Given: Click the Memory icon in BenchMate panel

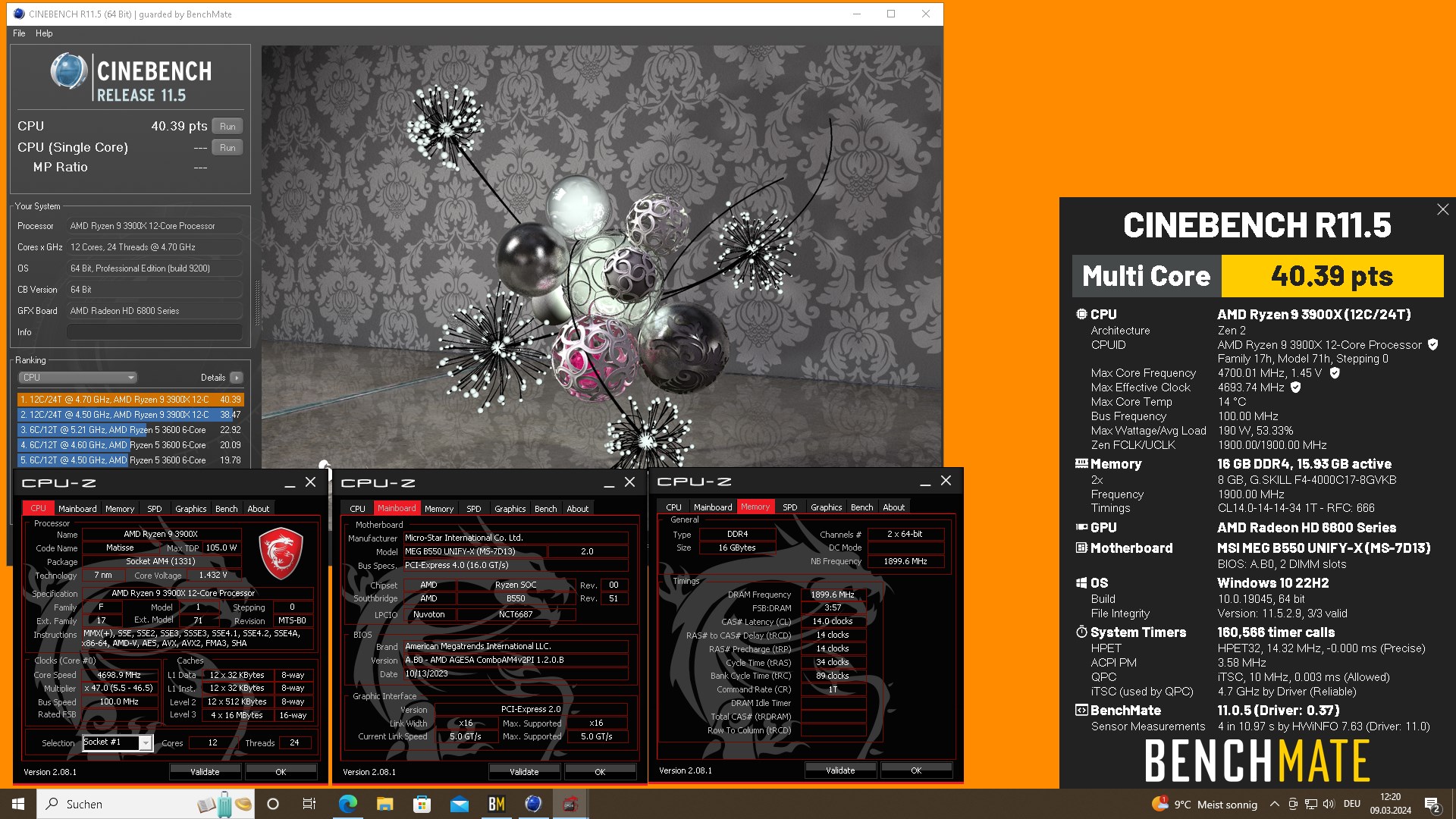Looking at the screenshot, I should (1081, 464).
